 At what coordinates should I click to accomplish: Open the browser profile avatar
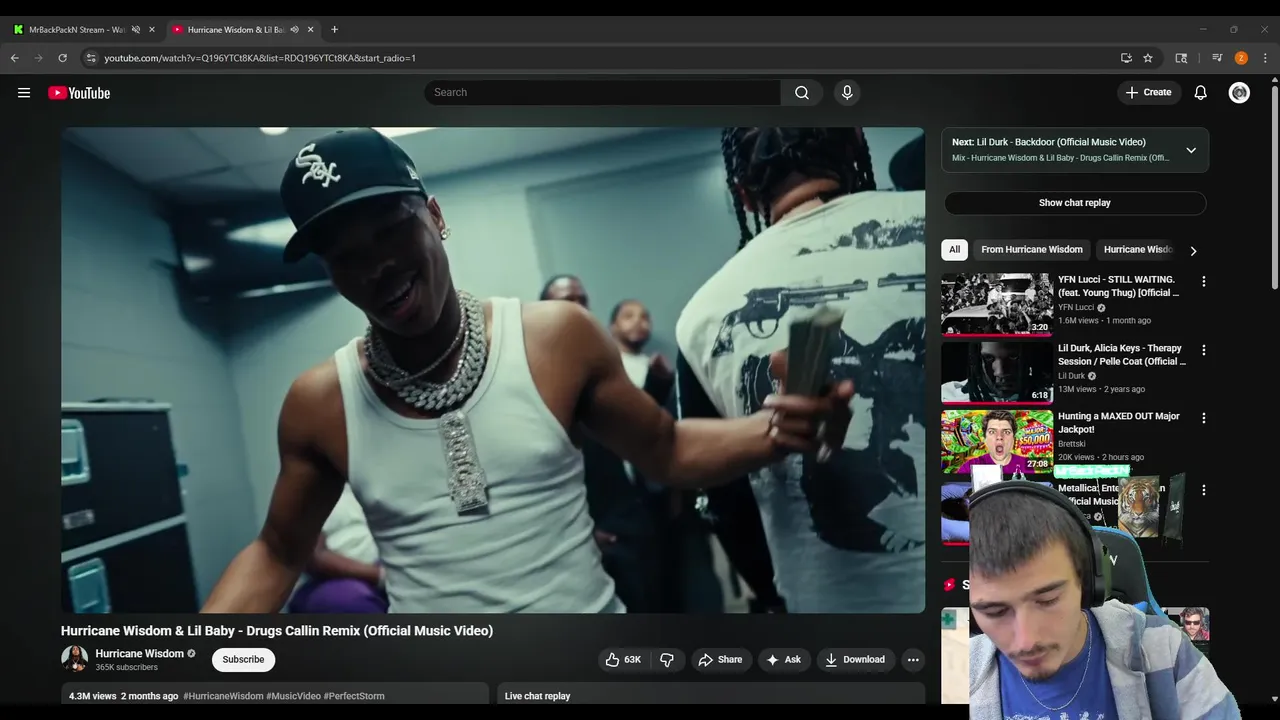[1241, 58]
